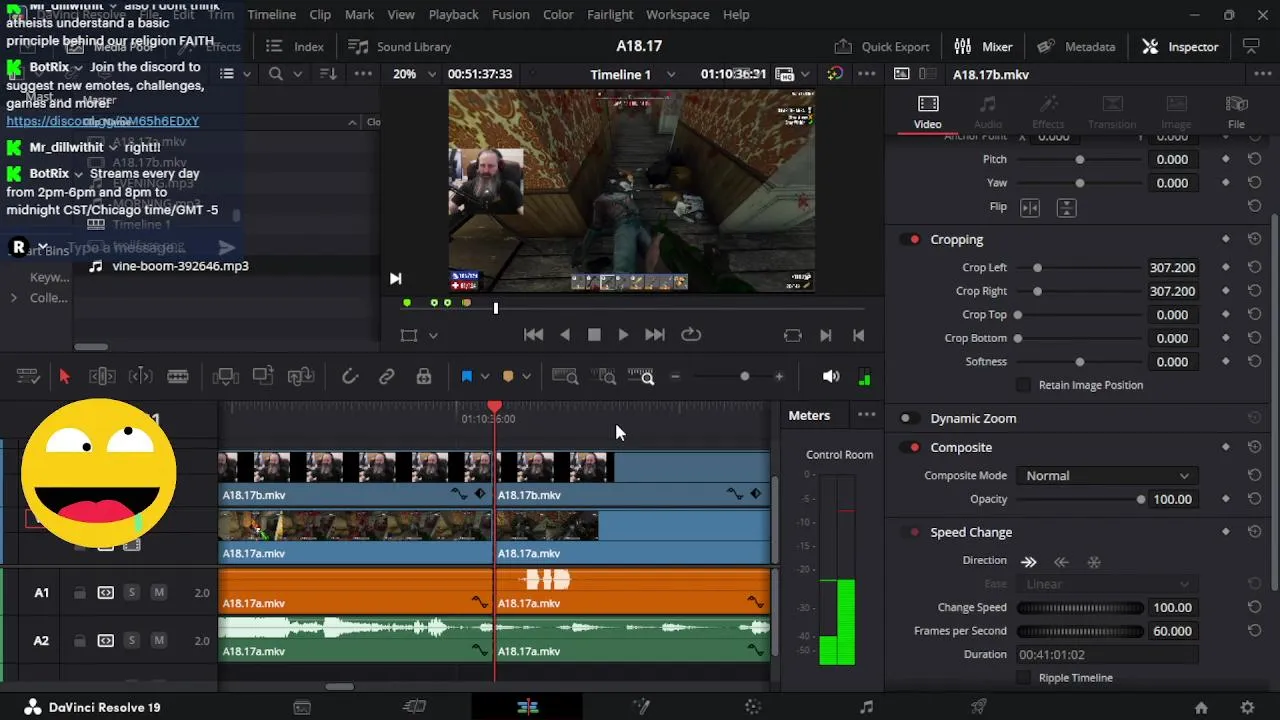Image resolution: width=1280 pixels, height=720 pixels.
Task: Toggle the Mixer panel
Action: point(983,47)
